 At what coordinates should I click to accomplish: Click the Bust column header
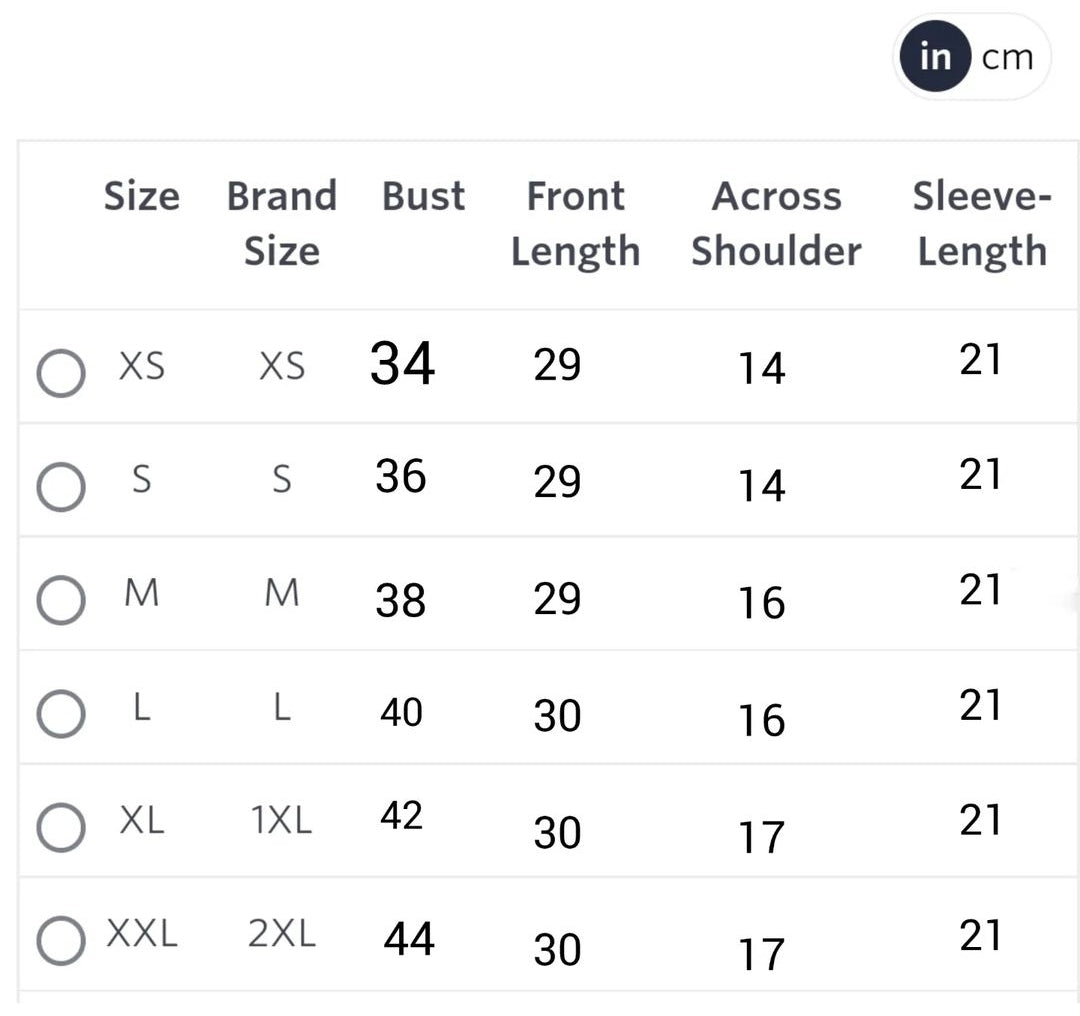(x=423, y=196)
